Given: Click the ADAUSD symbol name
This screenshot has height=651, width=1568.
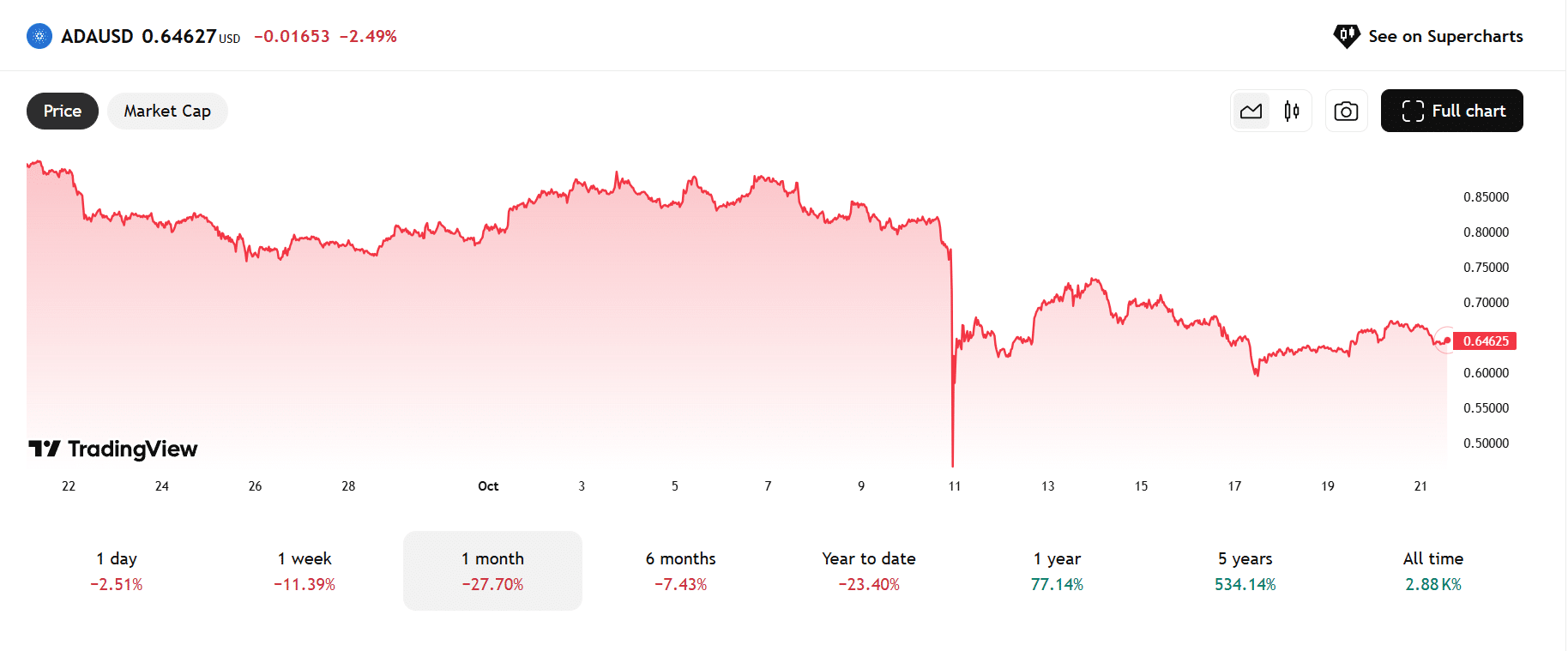Looking at the screenshot, I should [x=97, y=36].
